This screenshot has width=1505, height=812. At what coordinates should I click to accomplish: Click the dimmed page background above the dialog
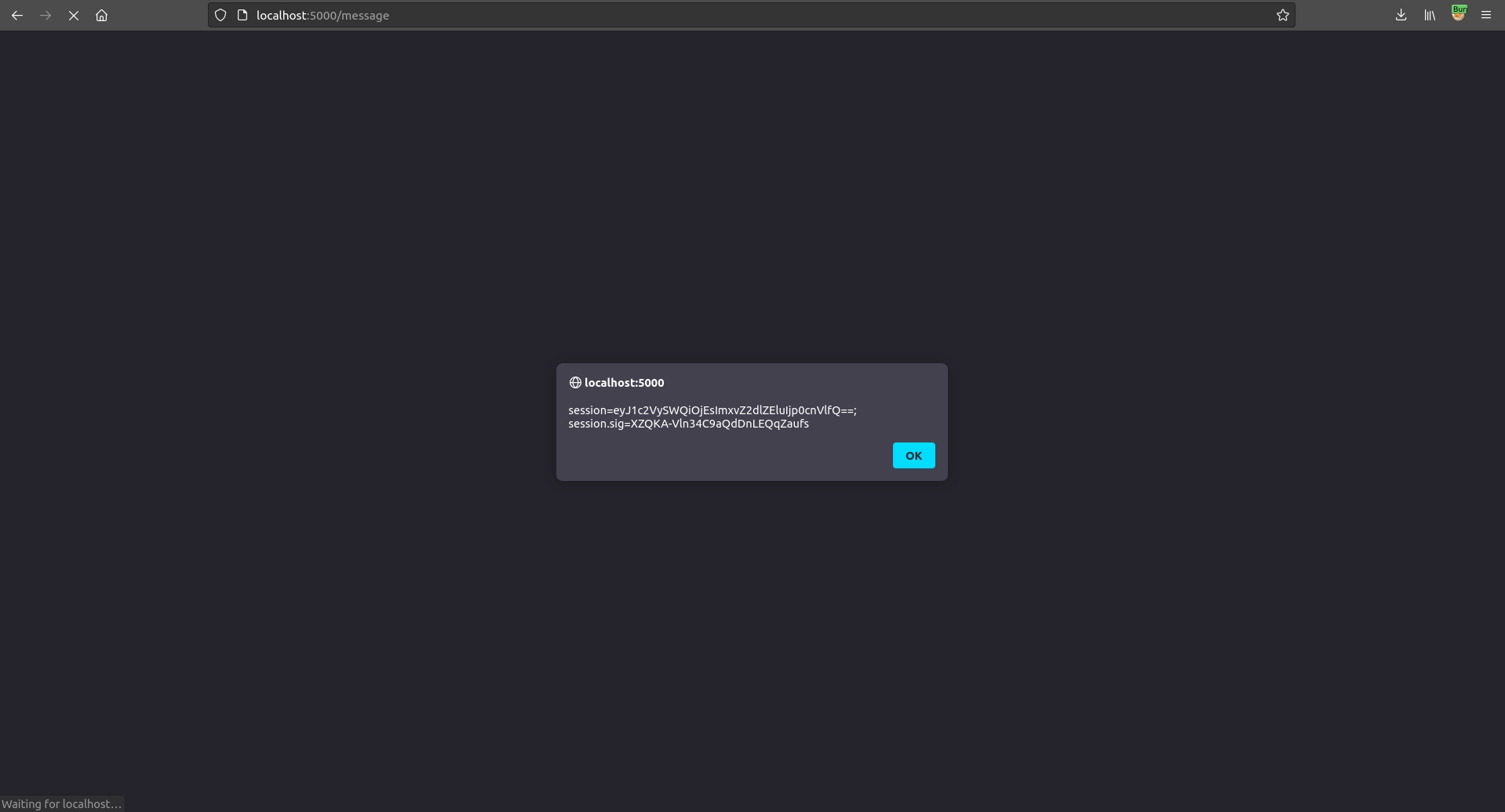coord(752,196)
